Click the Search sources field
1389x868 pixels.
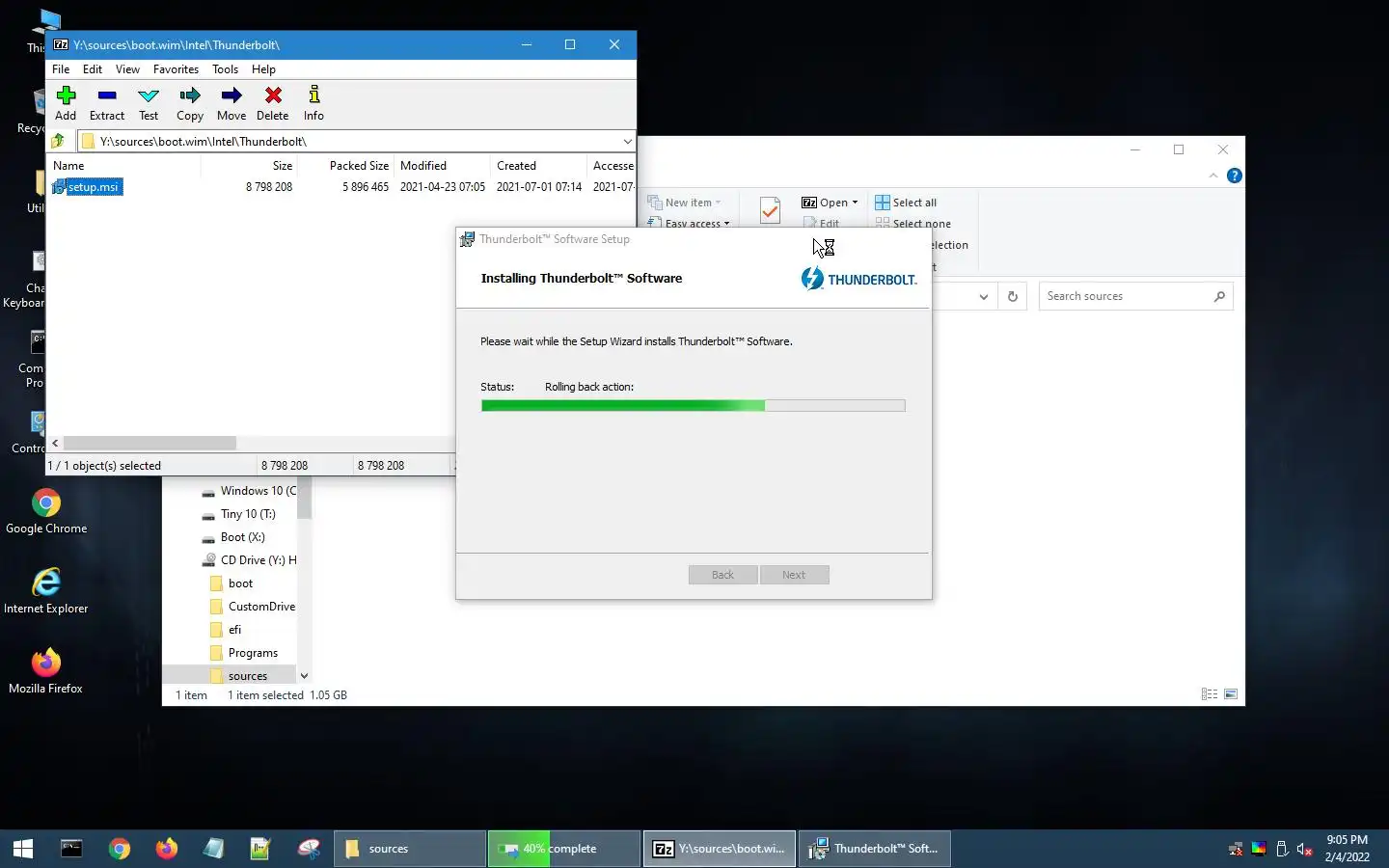coord(1135,296)
